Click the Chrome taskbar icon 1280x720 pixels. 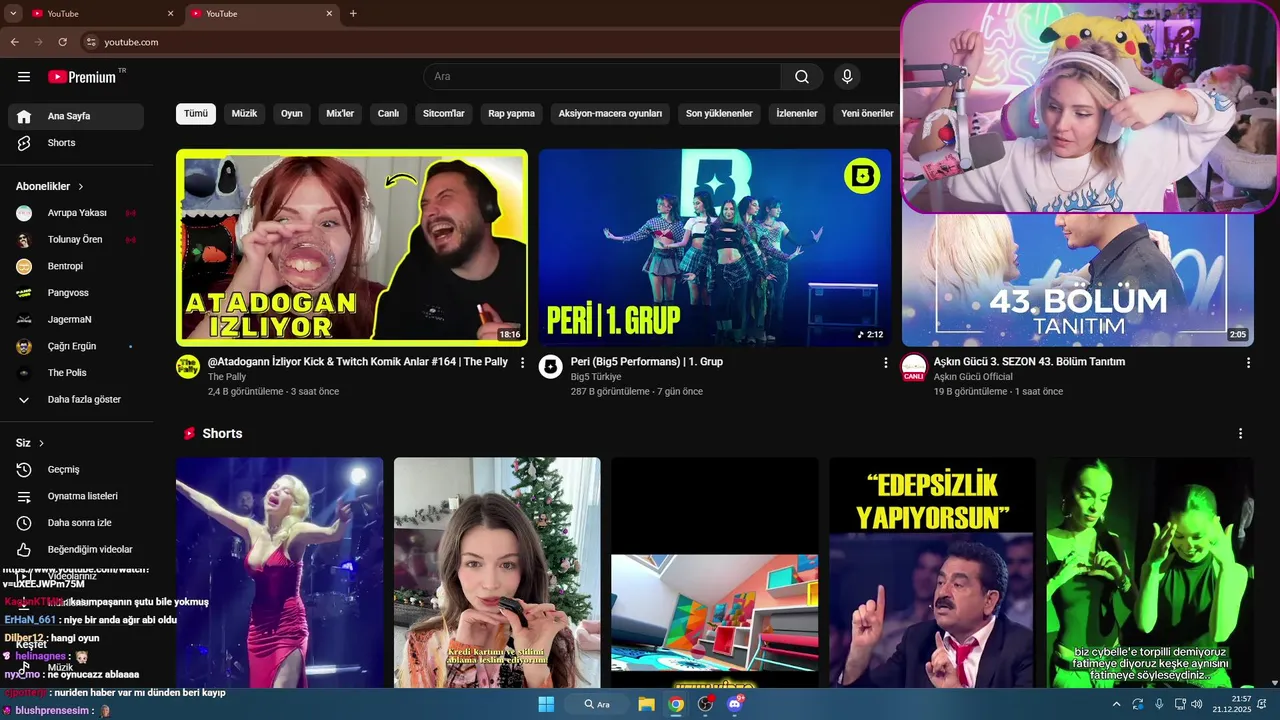677,704
